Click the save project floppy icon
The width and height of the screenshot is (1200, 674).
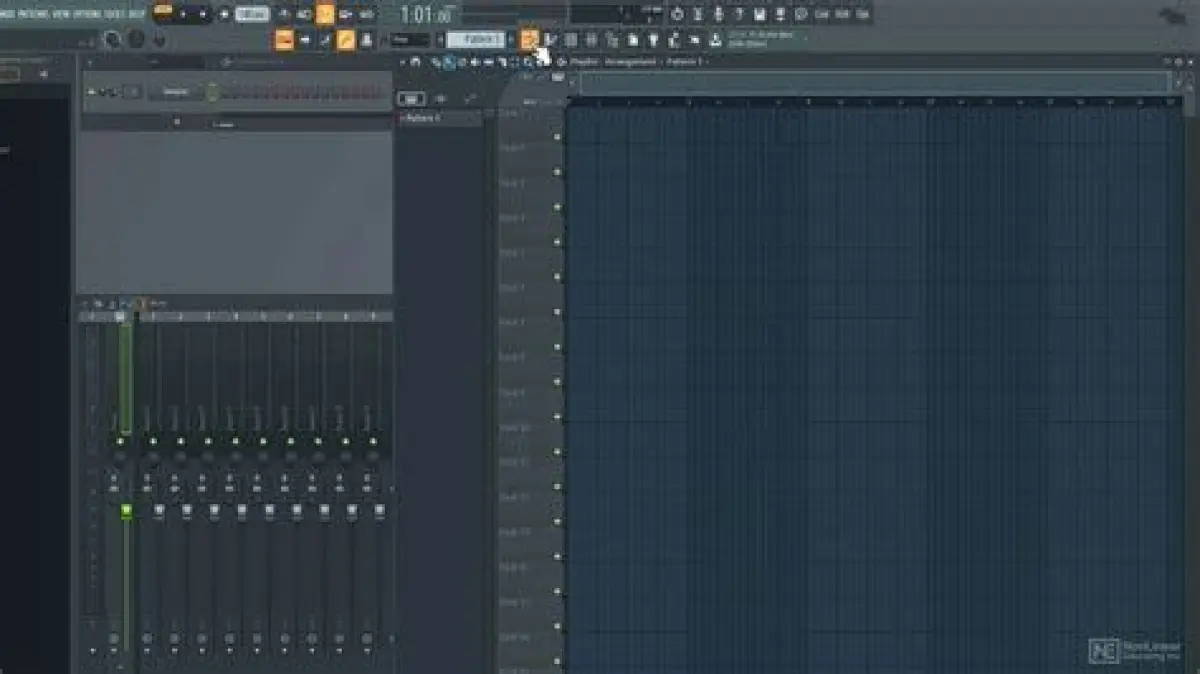tap(760, 14)
